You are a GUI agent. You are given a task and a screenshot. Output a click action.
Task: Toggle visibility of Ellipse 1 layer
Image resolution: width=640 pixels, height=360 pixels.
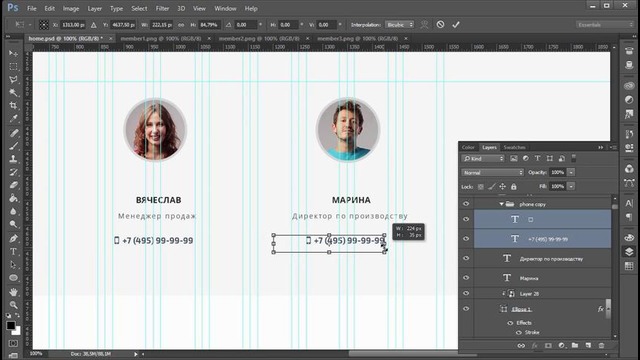(466, 309)
